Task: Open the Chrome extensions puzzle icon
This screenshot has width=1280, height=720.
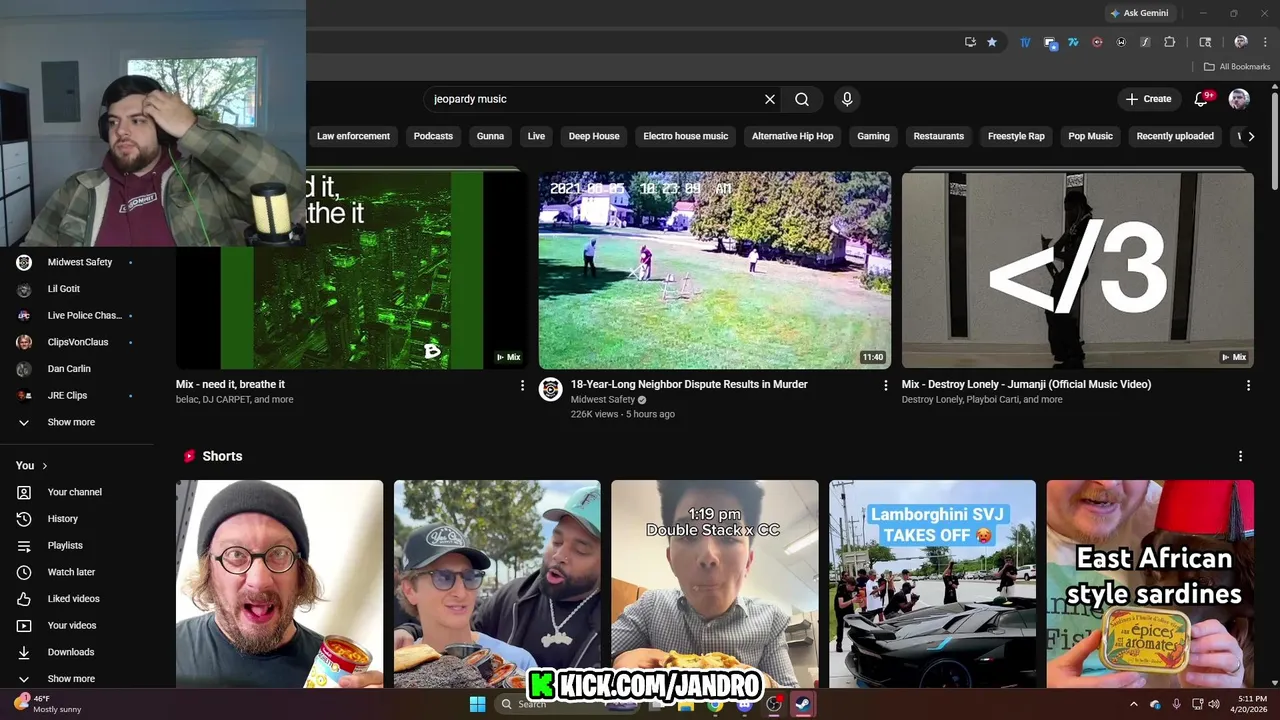Action: (1170, 42)
